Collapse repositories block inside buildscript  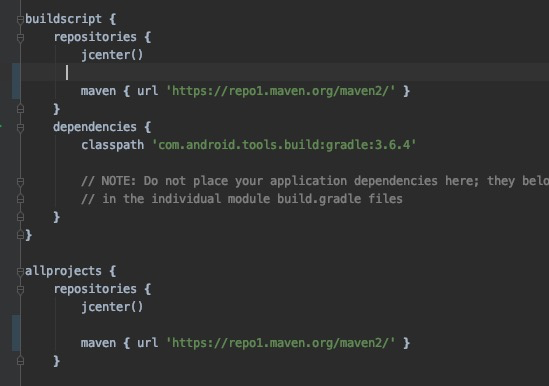[20, 37]
